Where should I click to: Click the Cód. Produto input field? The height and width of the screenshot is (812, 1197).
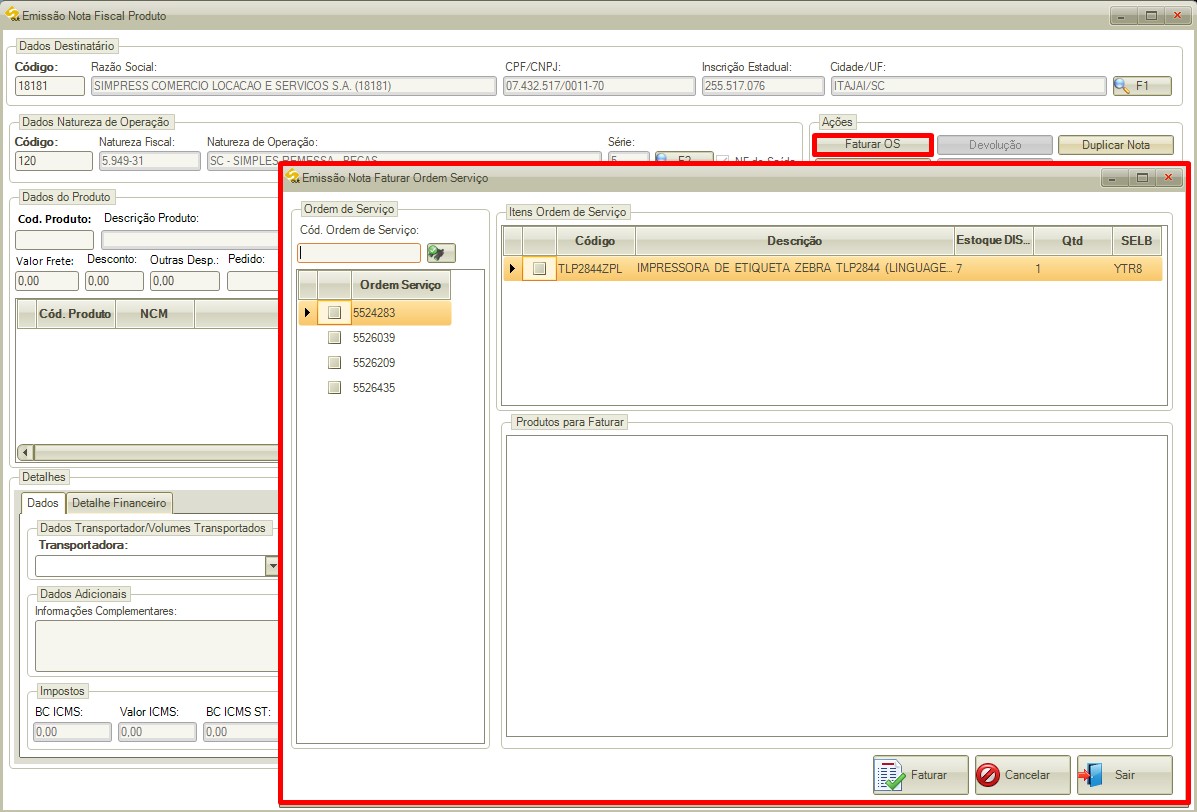[x=54, y=240]
